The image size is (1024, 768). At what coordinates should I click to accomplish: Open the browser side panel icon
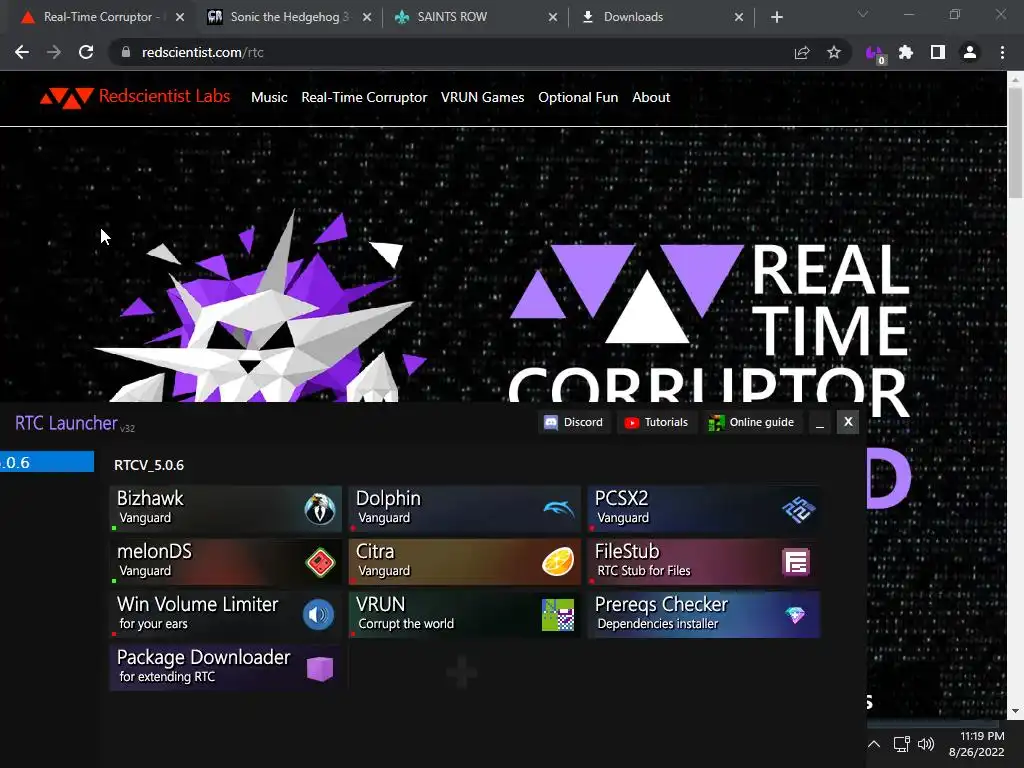[x=938, y=52]
